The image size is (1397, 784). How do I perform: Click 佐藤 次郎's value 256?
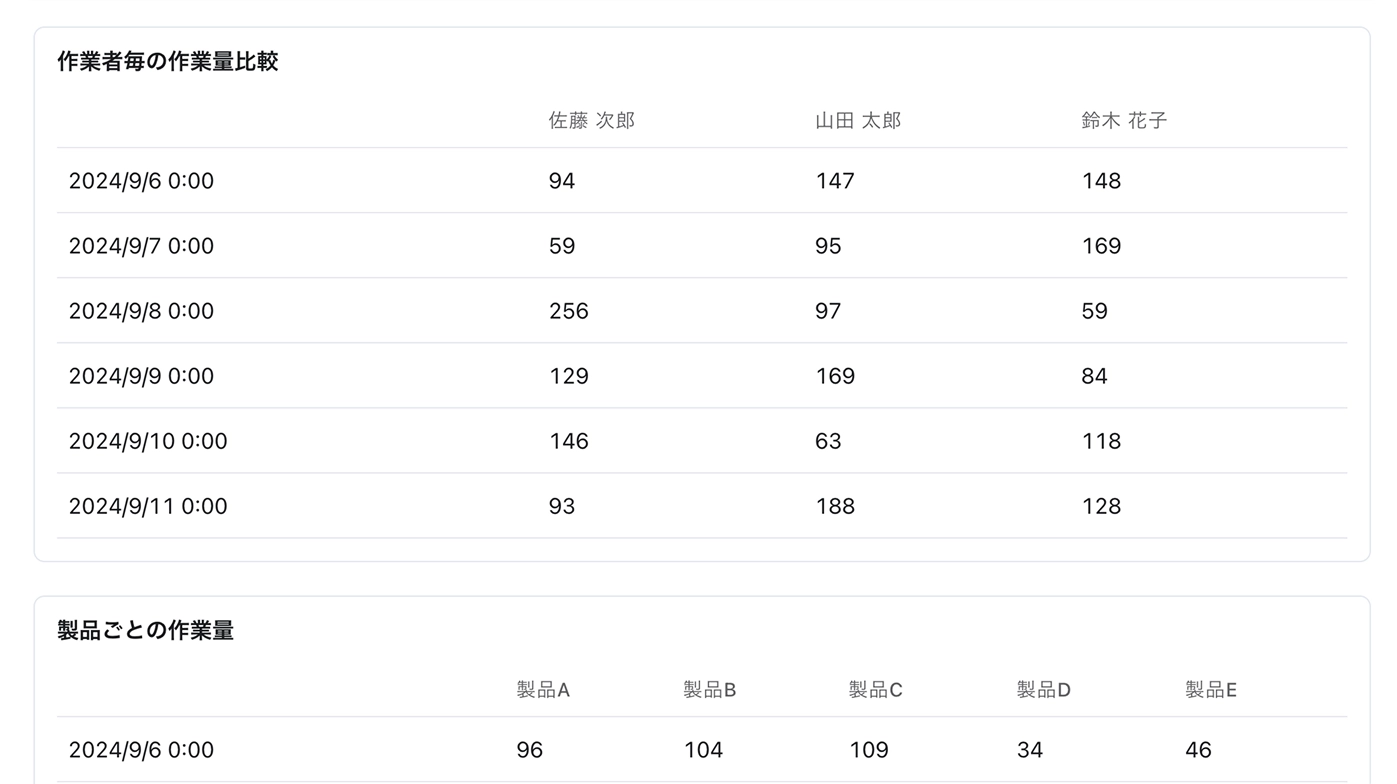(569, 311)
